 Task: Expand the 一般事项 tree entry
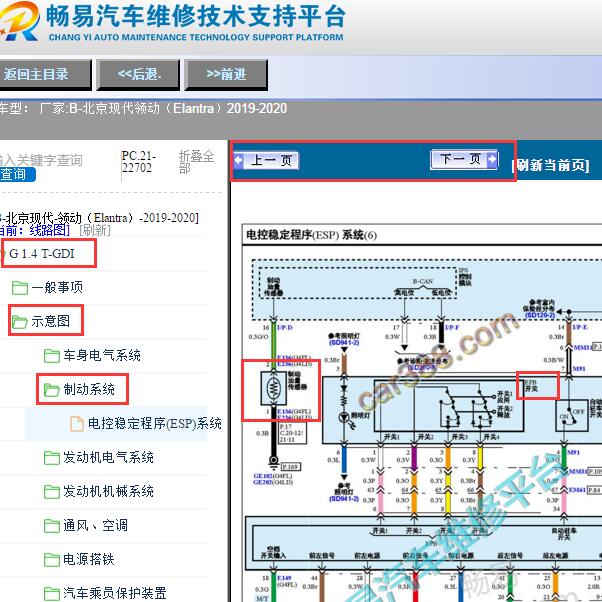(x=57, y=287)
